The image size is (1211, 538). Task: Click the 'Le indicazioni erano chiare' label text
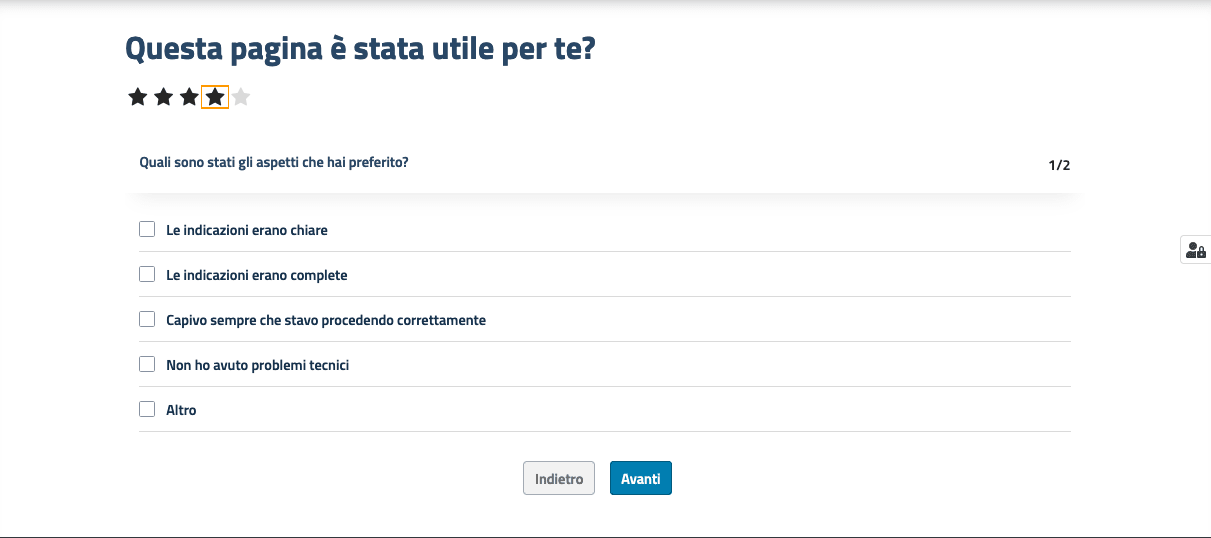(x=246, y=230)
